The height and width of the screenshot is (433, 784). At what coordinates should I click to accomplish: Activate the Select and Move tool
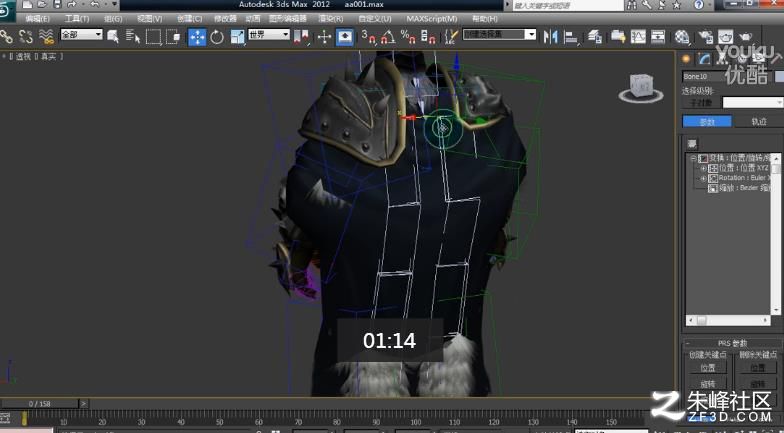click(x=197, y=37)
